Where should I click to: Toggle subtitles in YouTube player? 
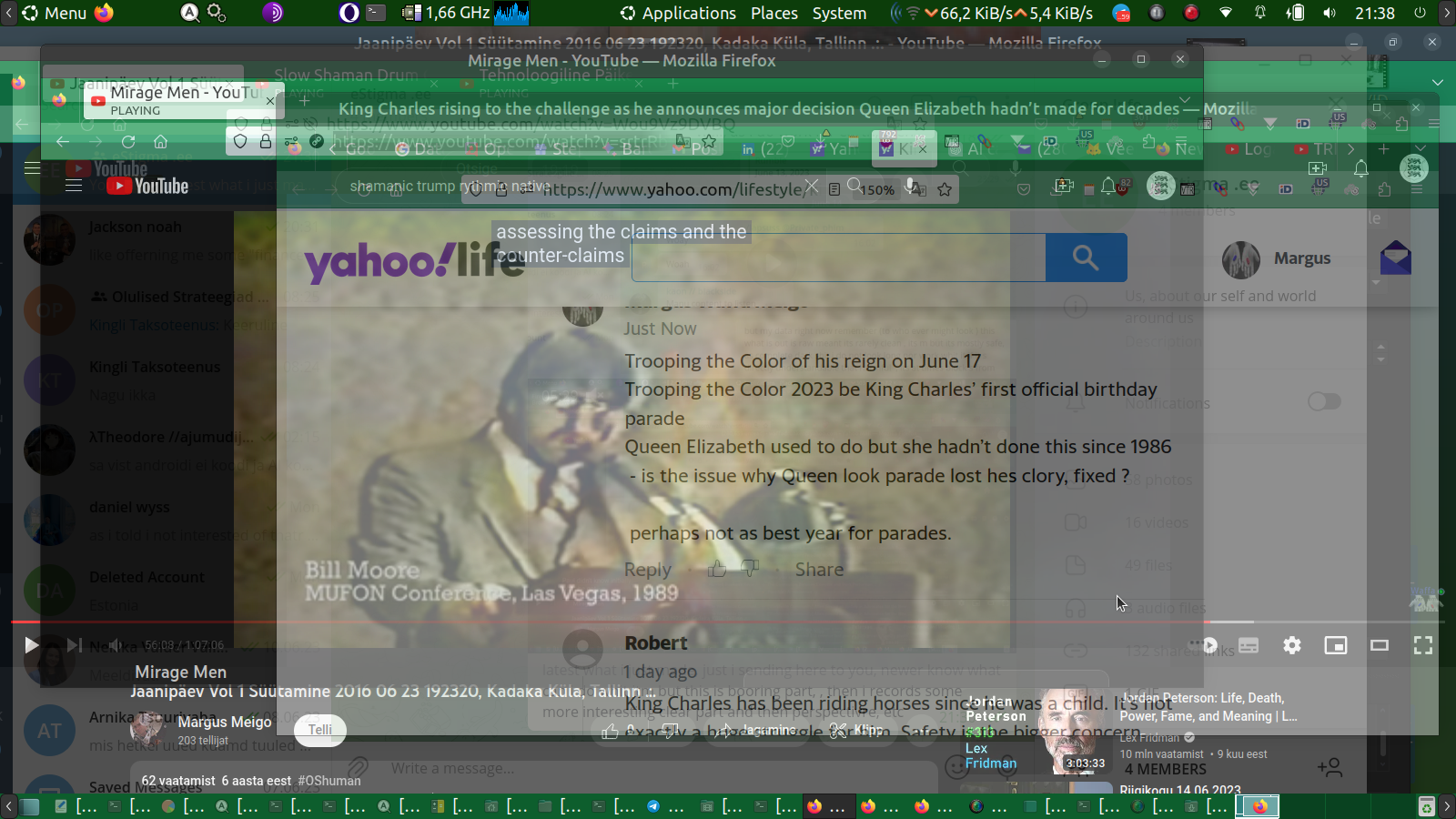pos(1249,645)
